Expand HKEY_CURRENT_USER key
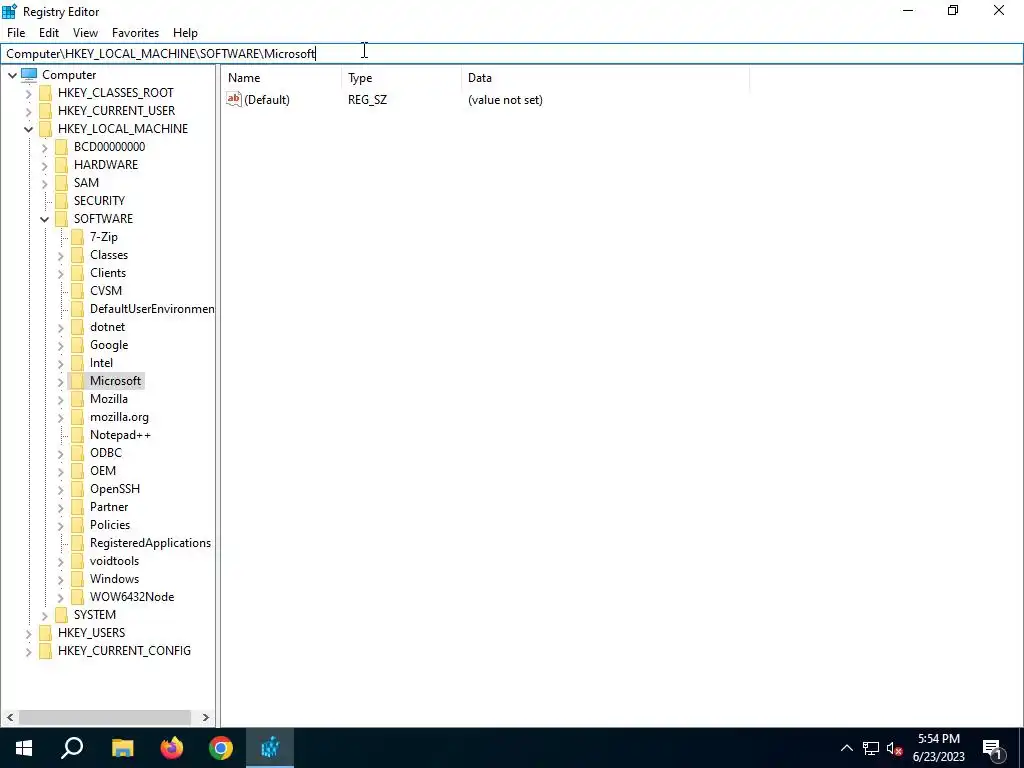This screenshot has width=1024, height=768. (x=28, y=111)
